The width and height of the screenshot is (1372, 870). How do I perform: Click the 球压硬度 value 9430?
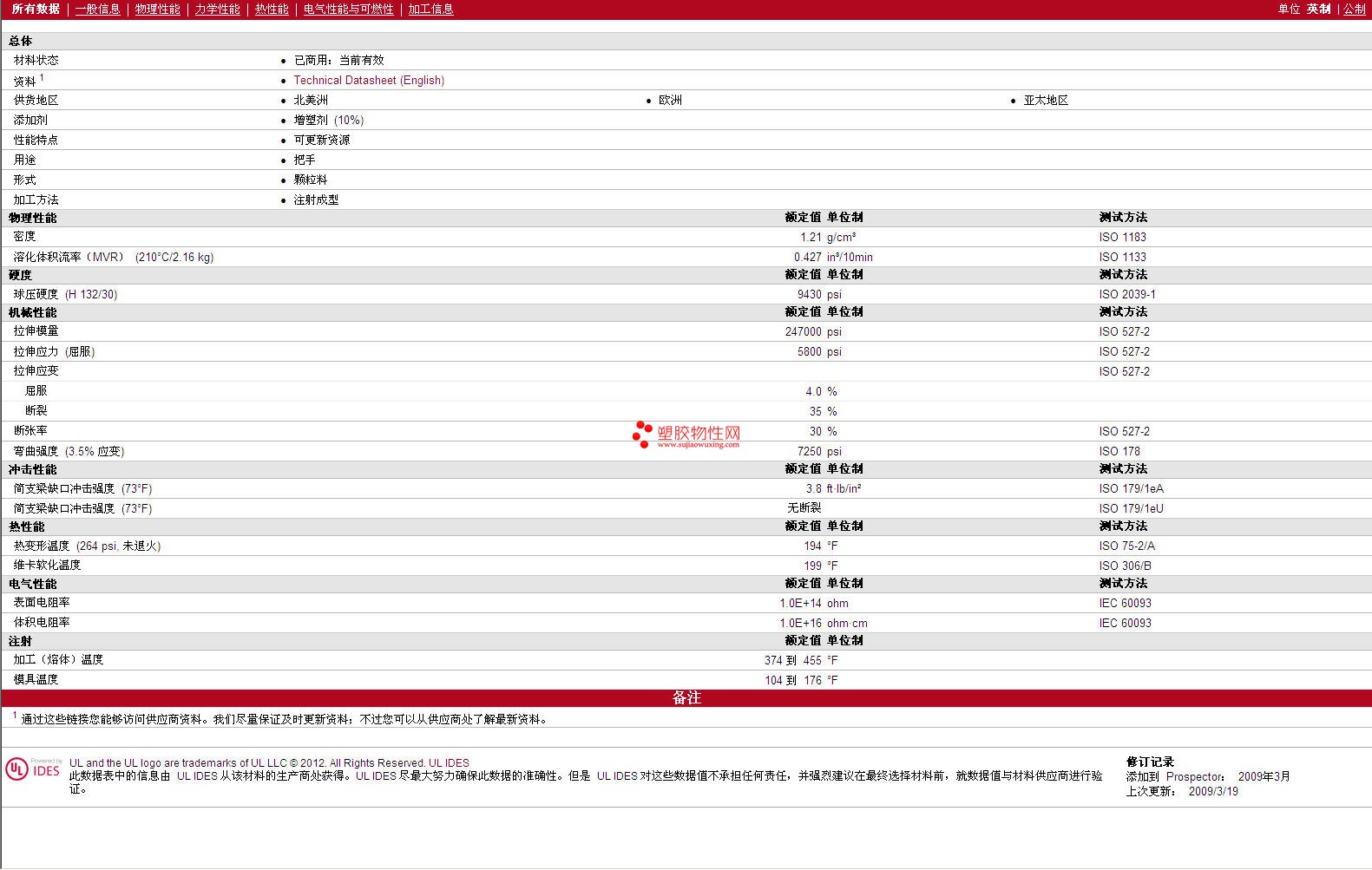[809, 294]
